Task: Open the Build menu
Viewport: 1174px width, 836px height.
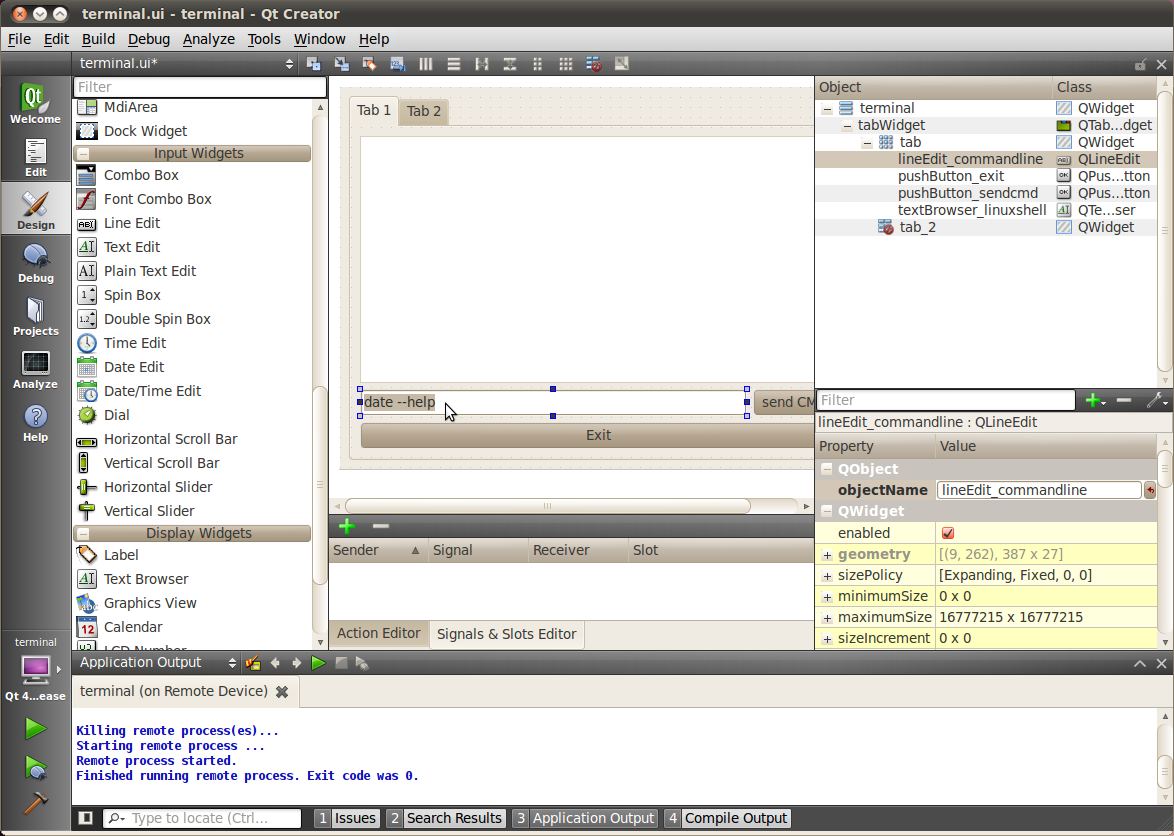Action: 98,39
